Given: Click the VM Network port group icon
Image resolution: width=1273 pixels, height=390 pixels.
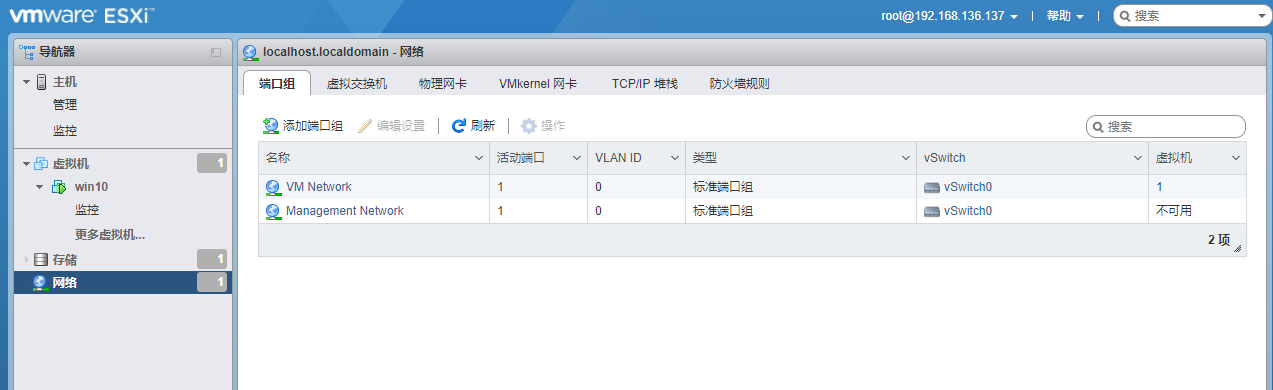Looking at the screenshot, I should tap(273, 187).
